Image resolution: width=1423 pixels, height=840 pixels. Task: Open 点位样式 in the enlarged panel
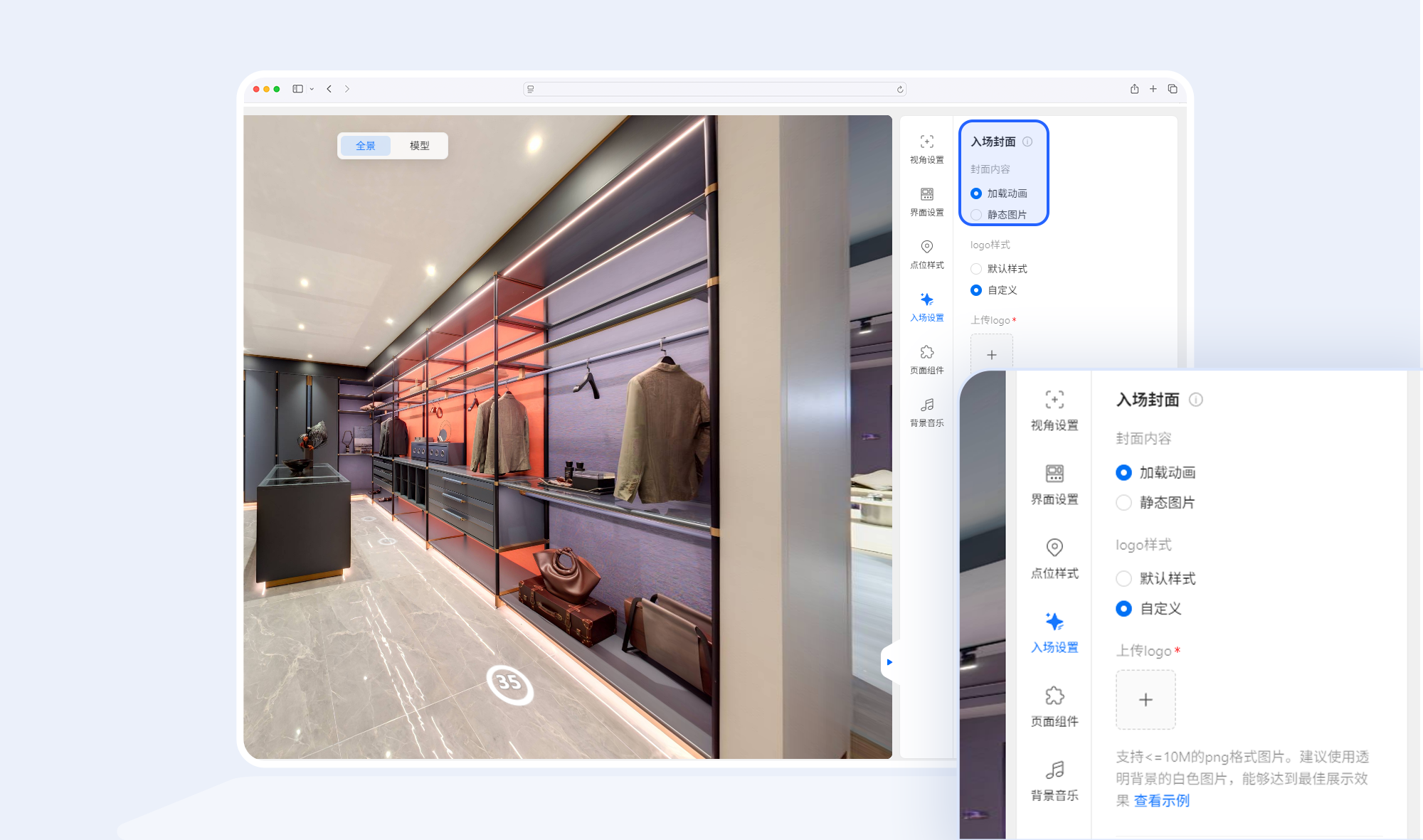click(x=1054, y=559)
